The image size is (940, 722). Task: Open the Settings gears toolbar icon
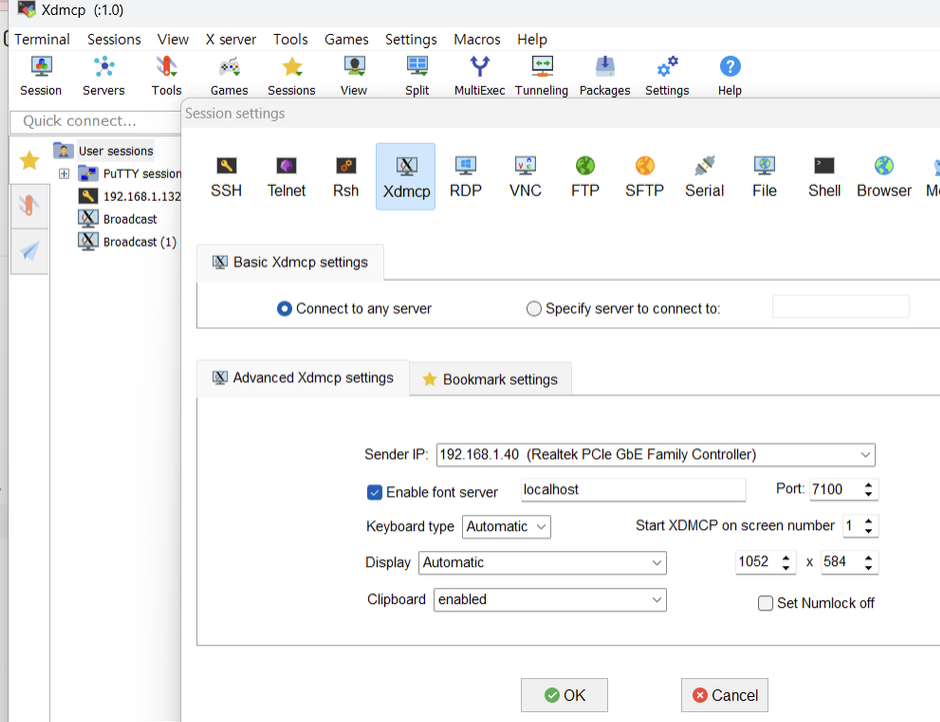coord(667,76)
